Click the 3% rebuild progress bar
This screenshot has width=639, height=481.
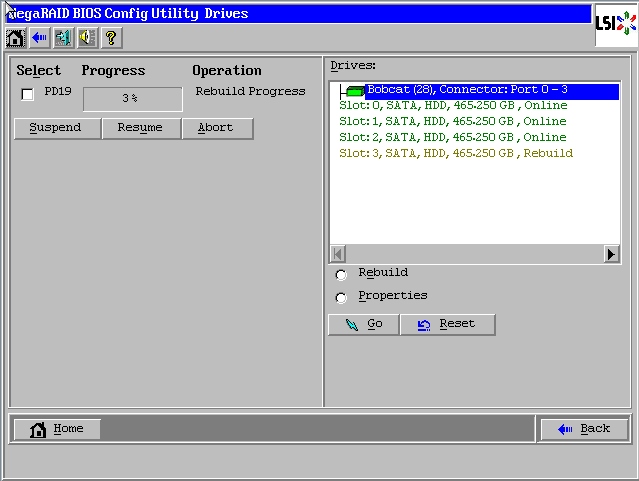tap(132, 99)
